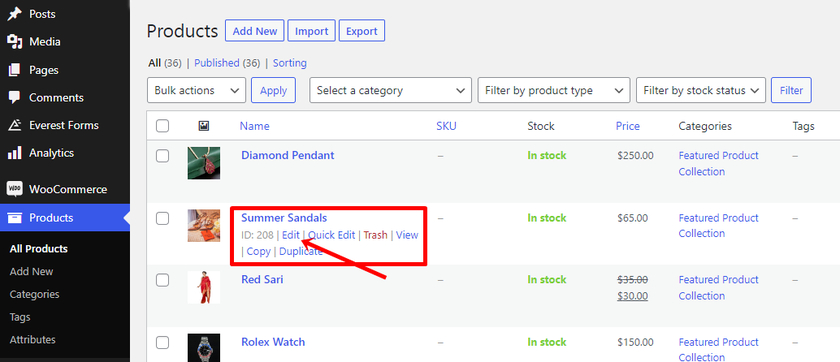
Task: Check the Rolex Watch row checkbox
Action: [162, 342]
